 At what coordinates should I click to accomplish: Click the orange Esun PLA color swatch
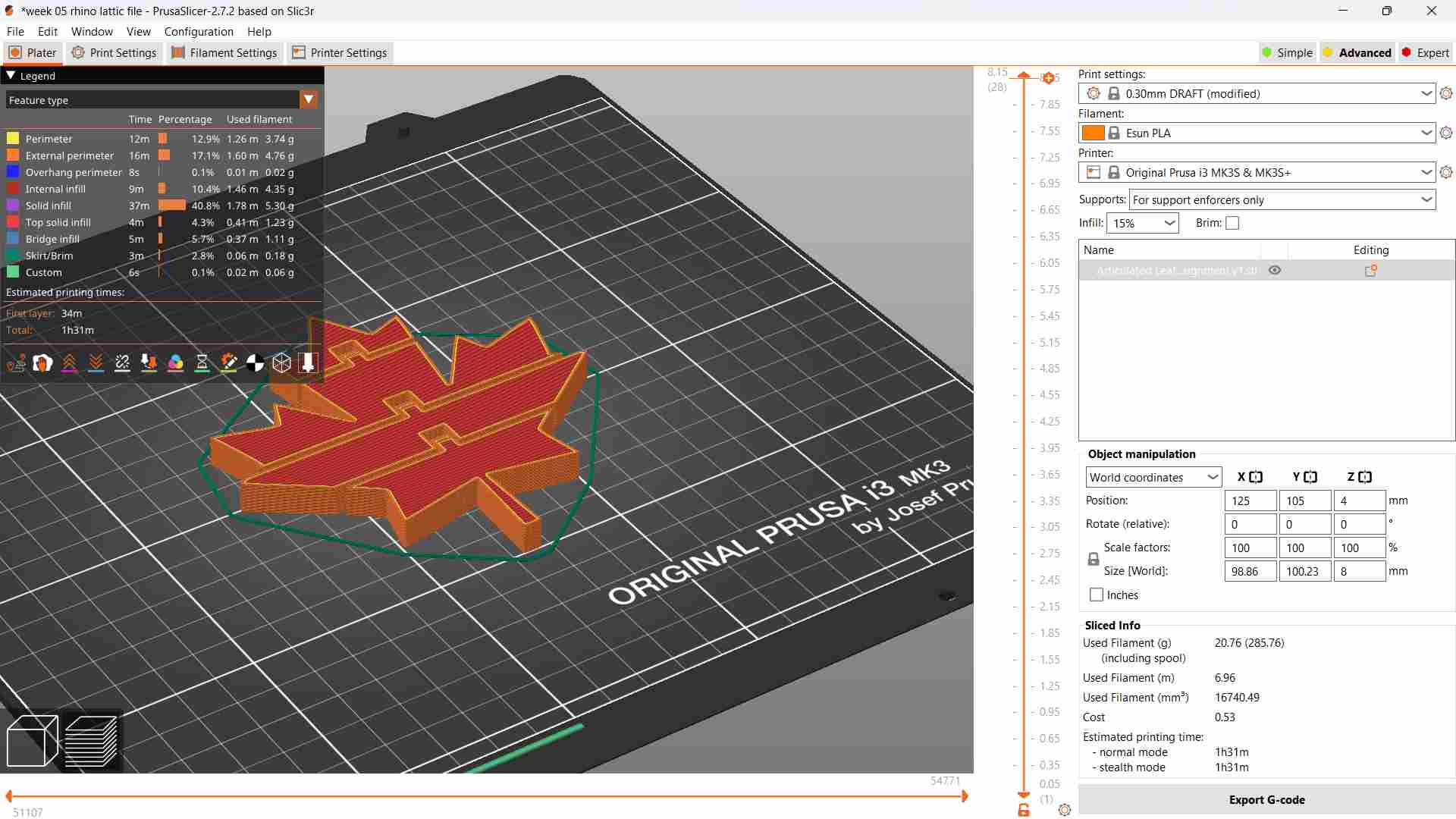coord(1093,133)
